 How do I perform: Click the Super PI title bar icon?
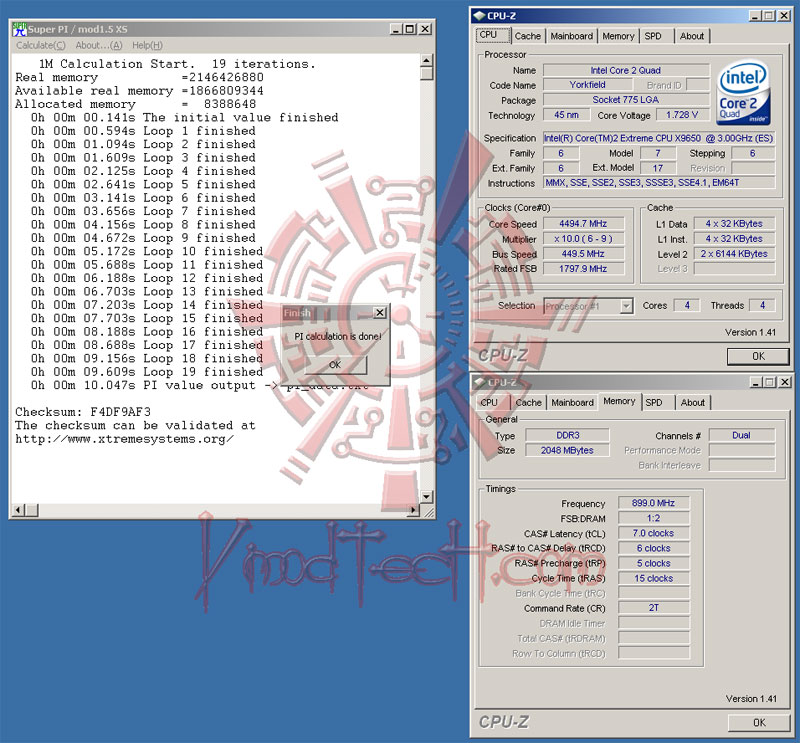click(19, 29)
